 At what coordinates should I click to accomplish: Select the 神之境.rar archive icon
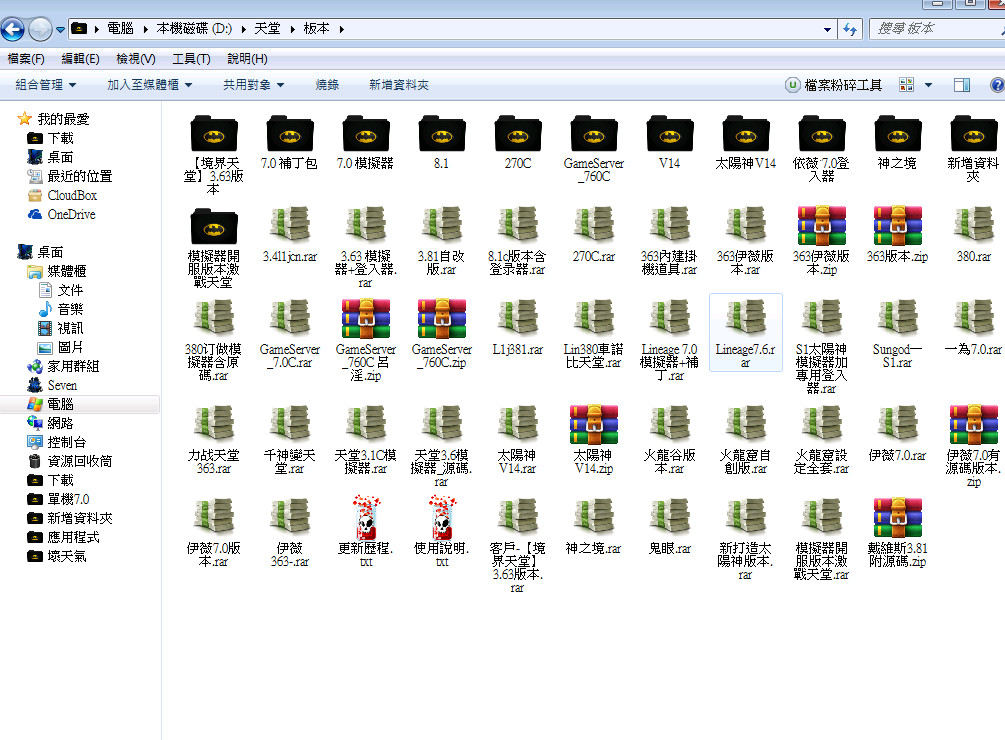[594, 518]
